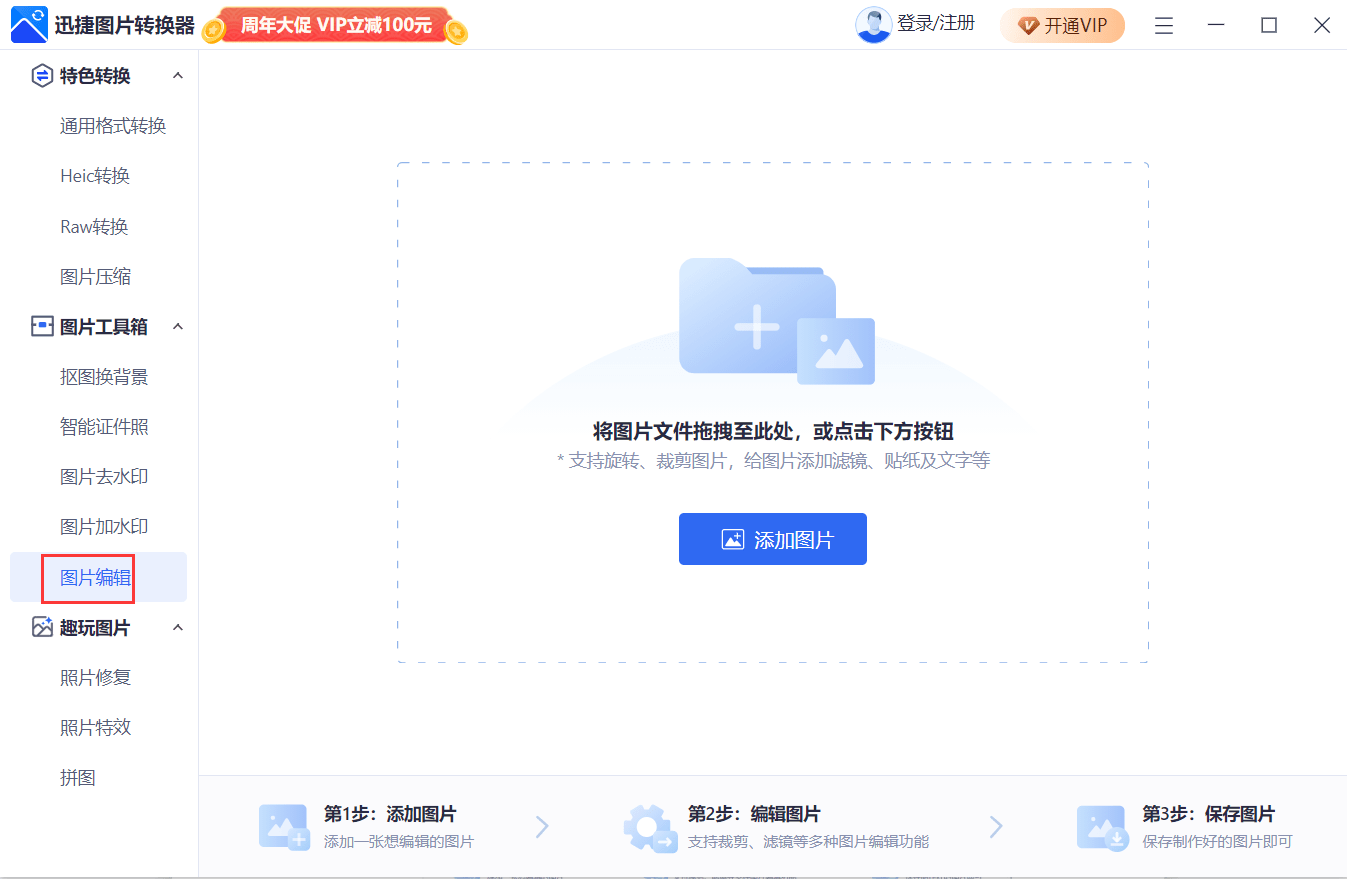Viewport: 1347px width, 879px height.
Task: Open the 周年大促 VIP立减100元 promo banner
Action: click(336, 26)
